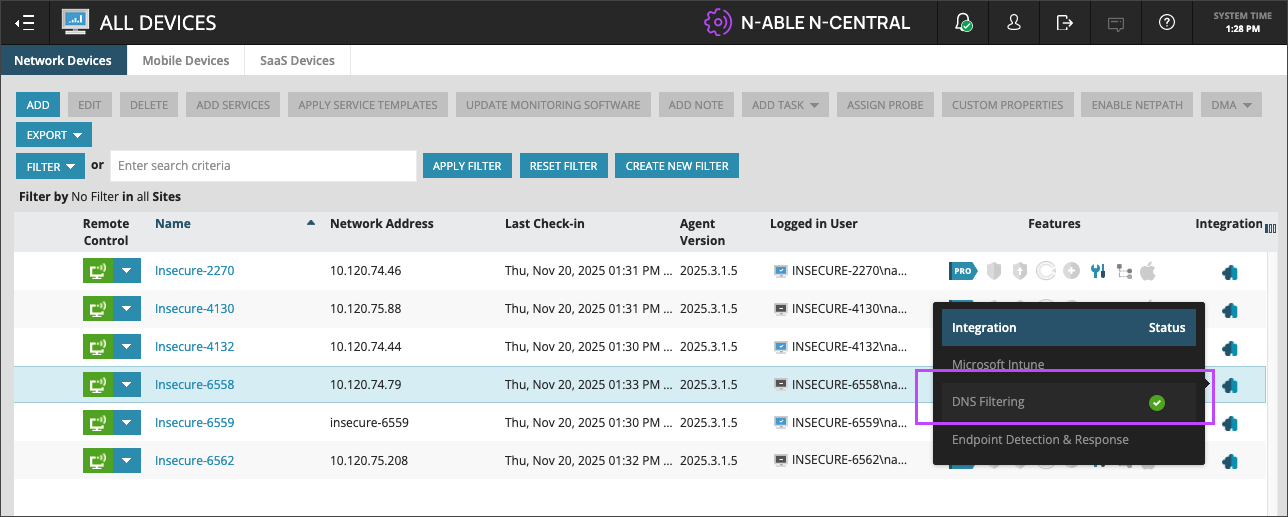Click the chat feedback icon
Image resolution: width=1288 pixels, height=517 pixels.
1116,22
